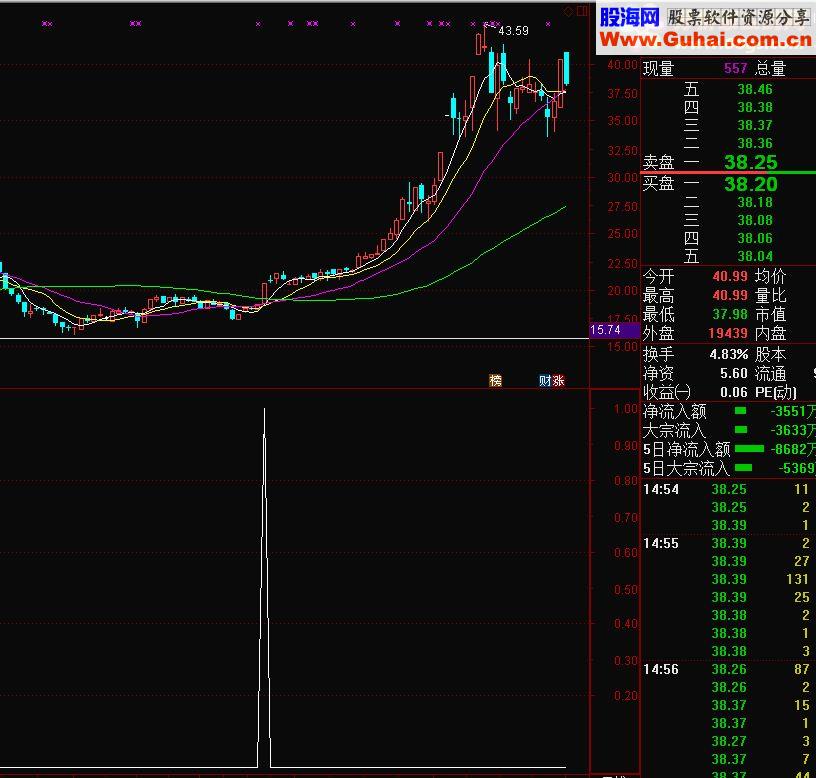Screen dimensions: 816x778
Task: Click the 量比 label
Action: (x=770, y=295)
